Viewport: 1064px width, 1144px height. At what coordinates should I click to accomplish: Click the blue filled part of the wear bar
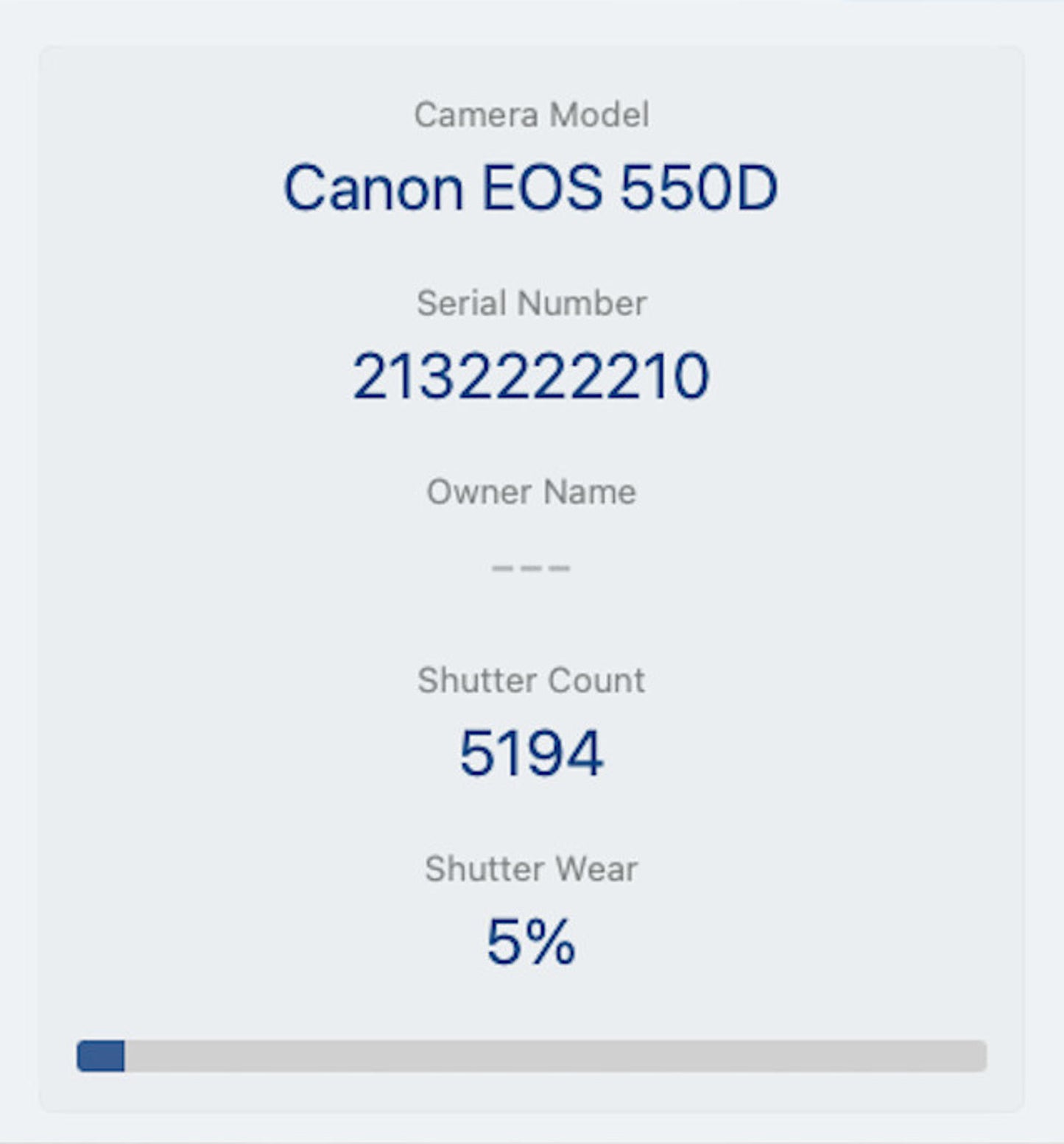(x=101, y=1056)
